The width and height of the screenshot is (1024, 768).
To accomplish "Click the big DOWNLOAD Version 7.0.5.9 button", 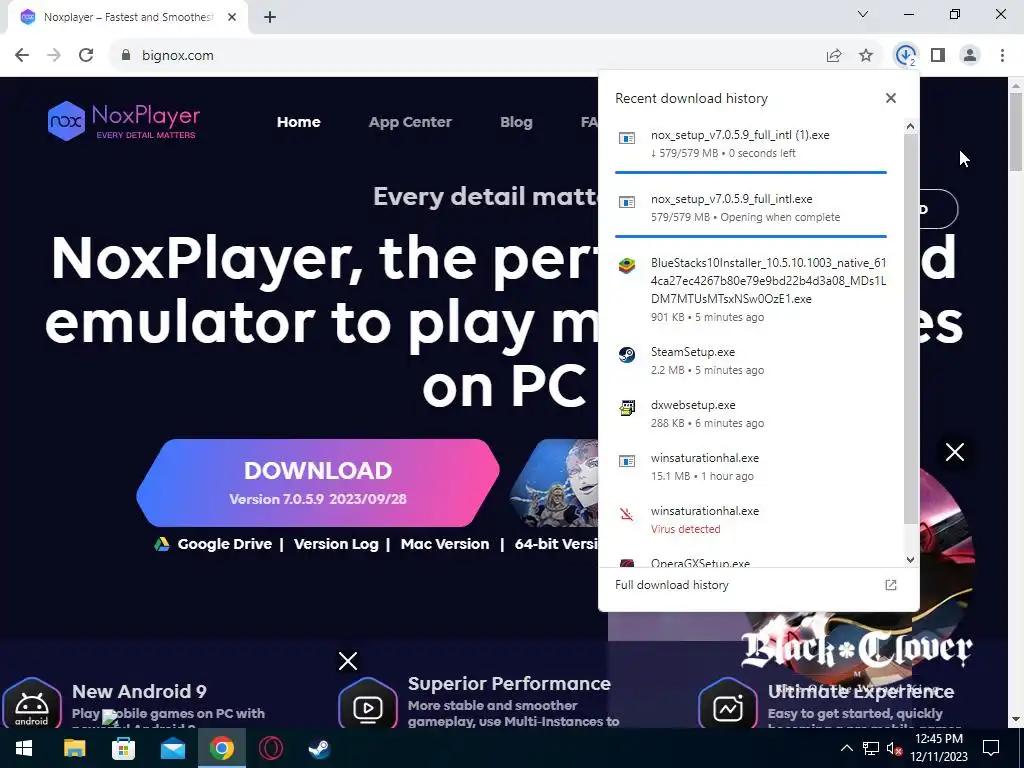I will pyautogui.click(x=318, y=483).
